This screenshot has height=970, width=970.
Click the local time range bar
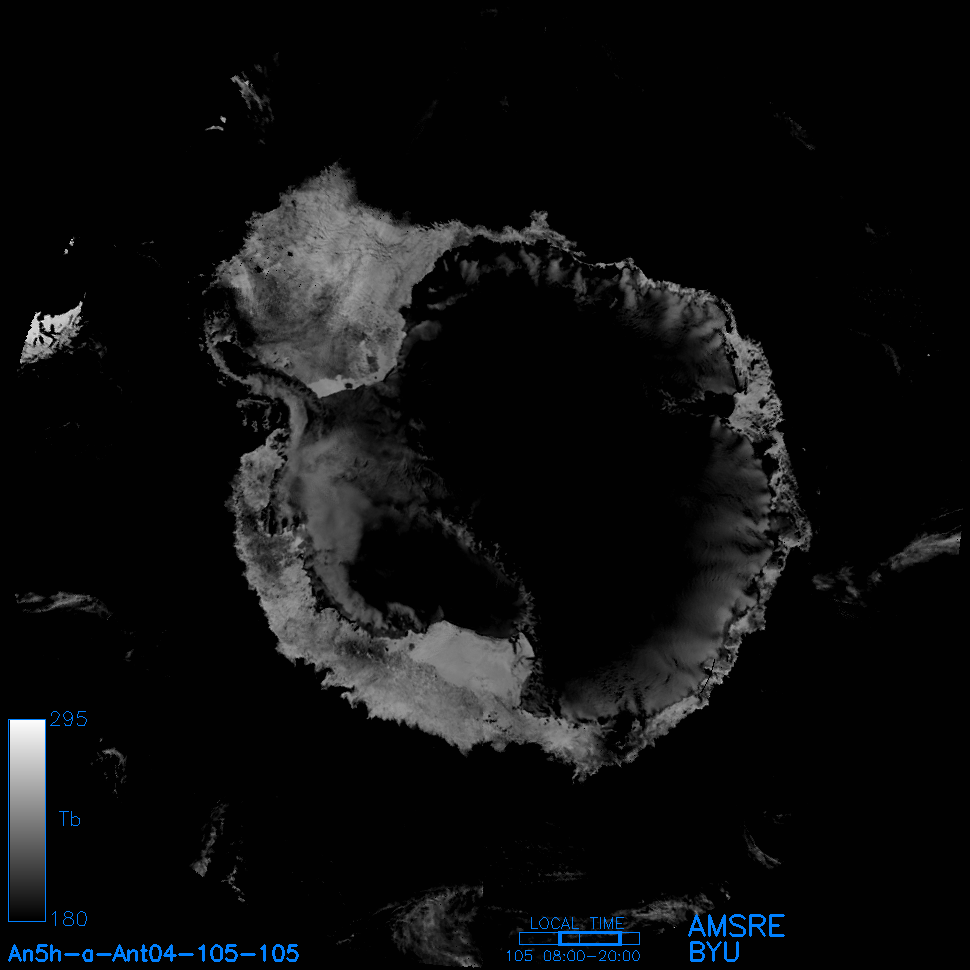click(x=579, y=938)
